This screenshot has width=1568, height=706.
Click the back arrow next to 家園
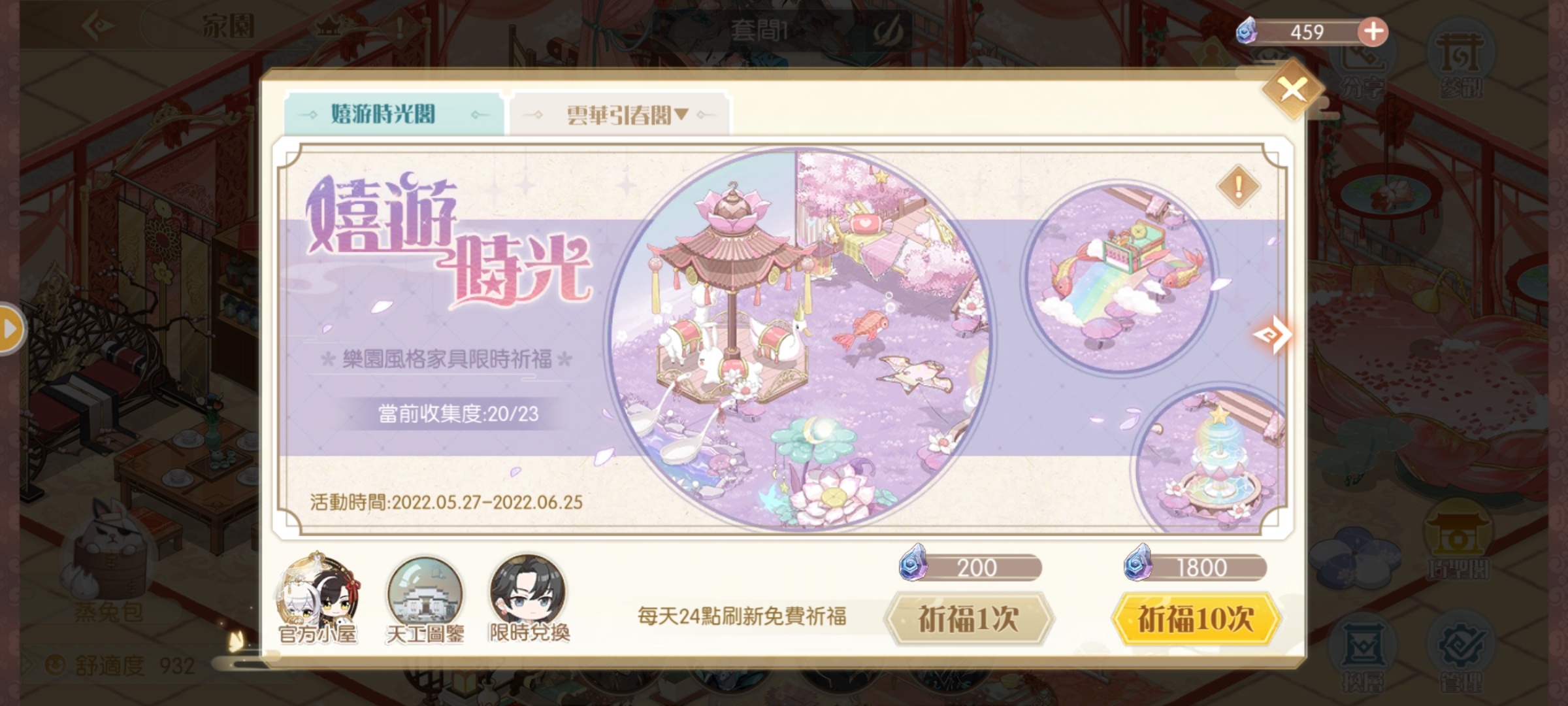coord(99,27)
